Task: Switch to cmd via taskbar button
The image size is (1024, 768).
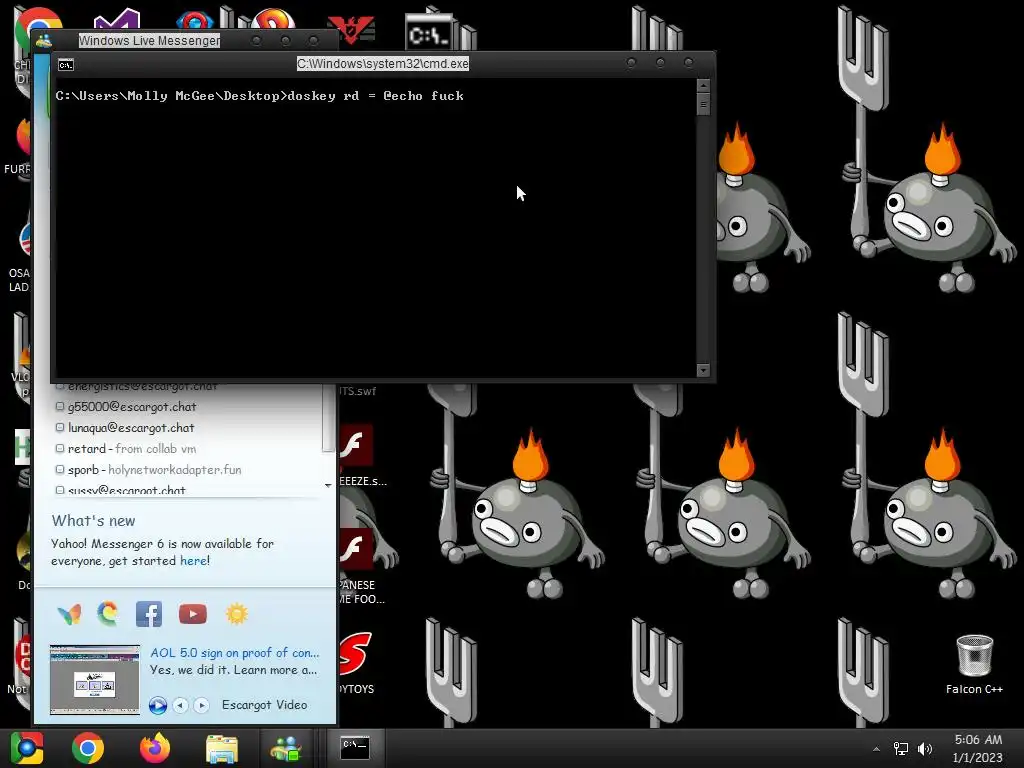Action: coord(355,748)
